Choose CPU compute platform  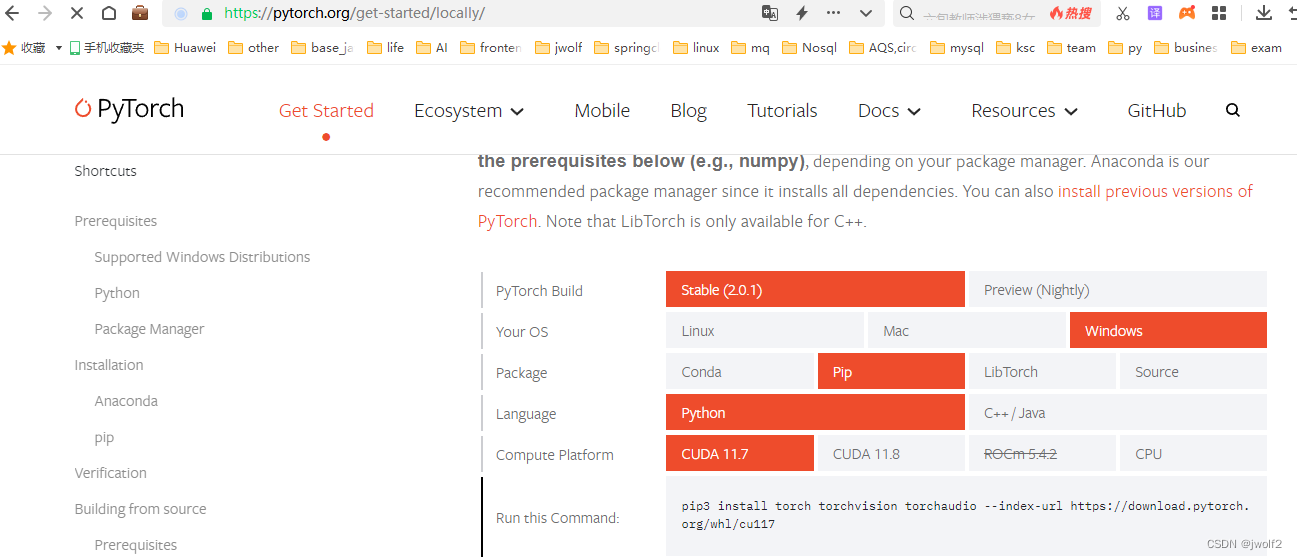click(1193, 454)
